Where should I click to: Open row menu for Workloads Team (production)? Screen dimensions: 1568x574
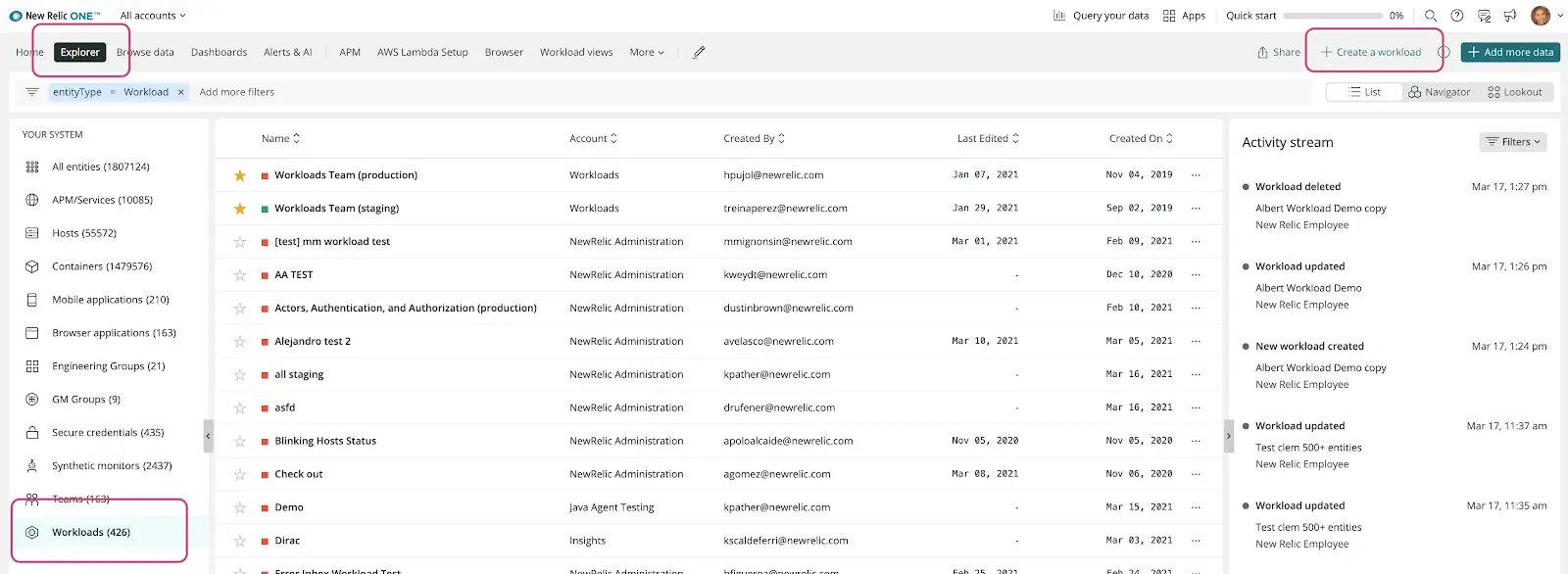[1196, 175]
